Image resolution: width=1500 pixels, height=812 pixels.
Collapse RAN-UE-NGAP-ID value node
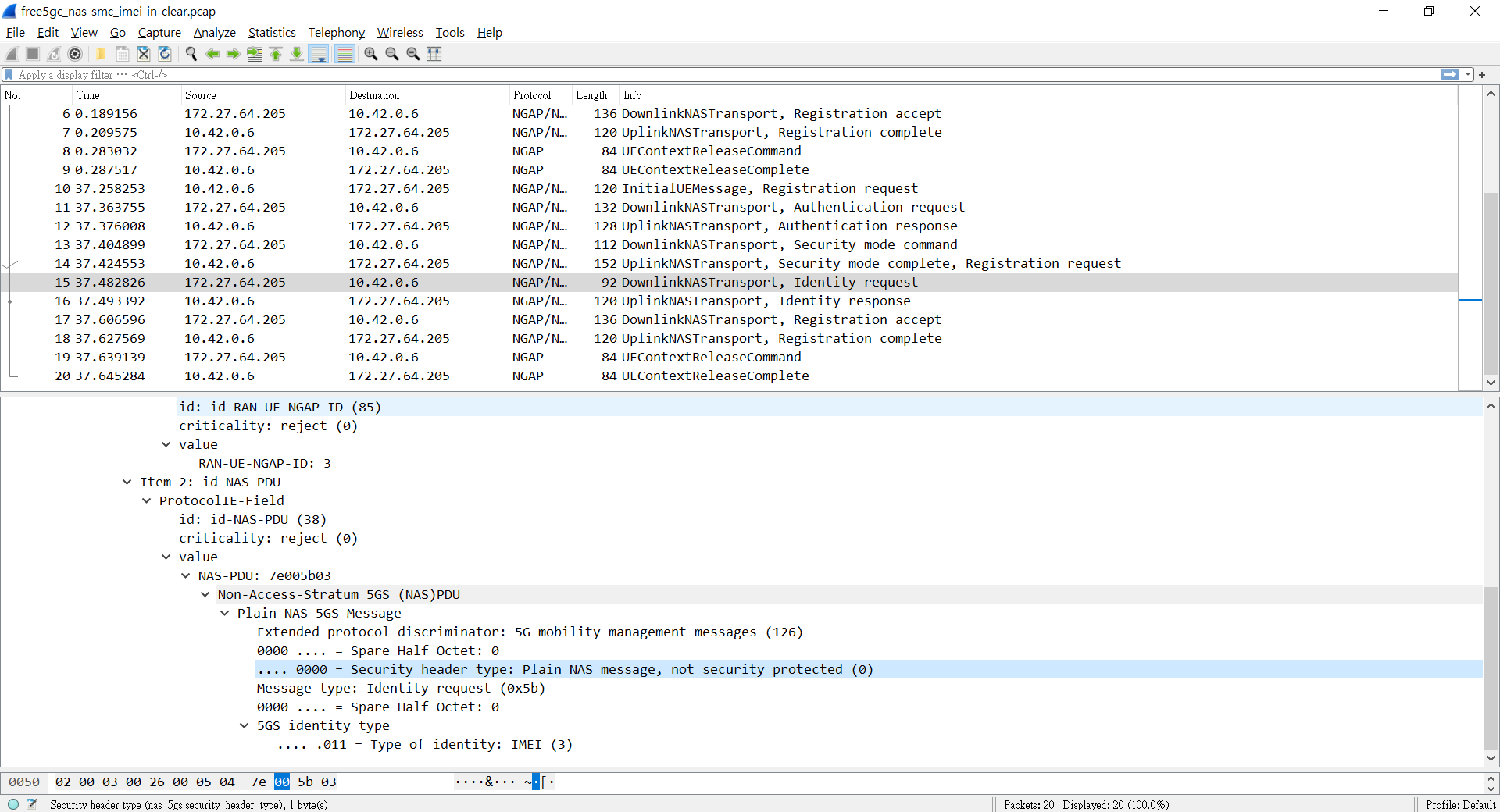tap(166, 445)
